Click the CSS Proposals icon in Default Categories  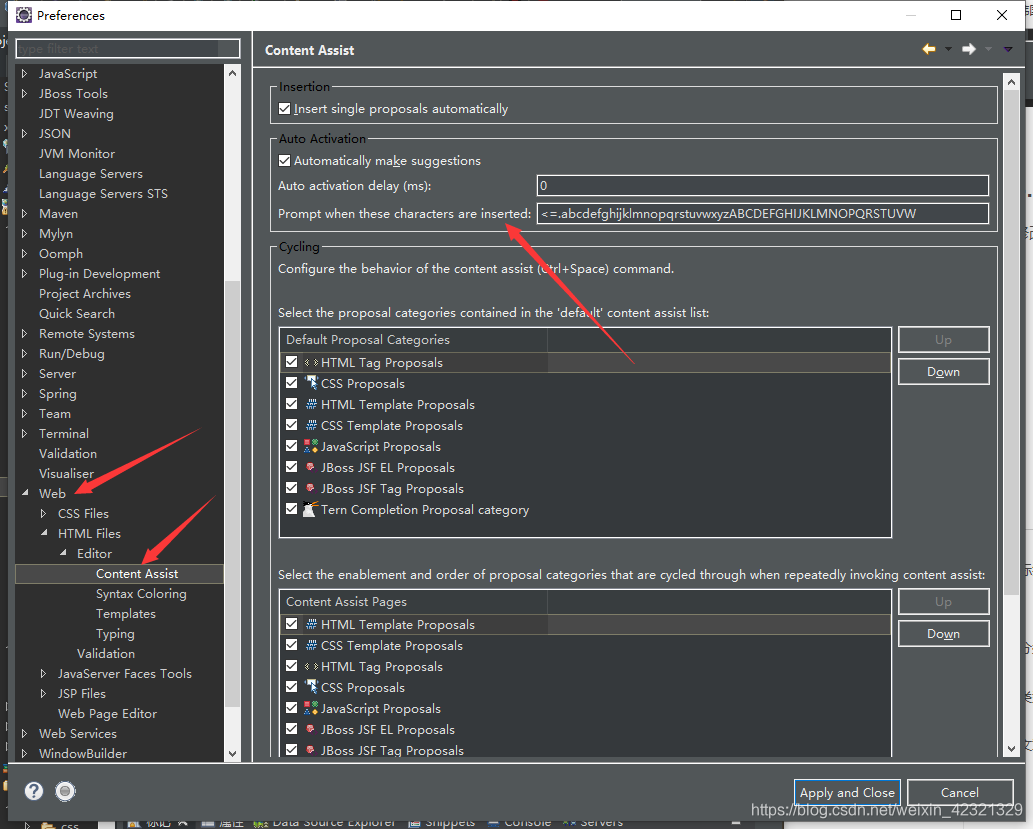point(311,383)
